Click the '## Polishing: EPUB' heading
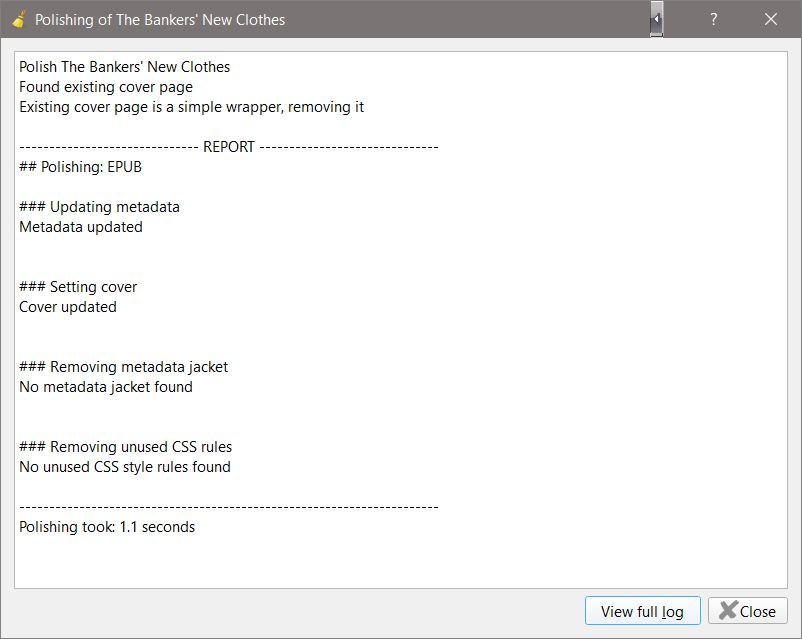The height and width of the screenshot is (639, 802). [x=80, y=167]
